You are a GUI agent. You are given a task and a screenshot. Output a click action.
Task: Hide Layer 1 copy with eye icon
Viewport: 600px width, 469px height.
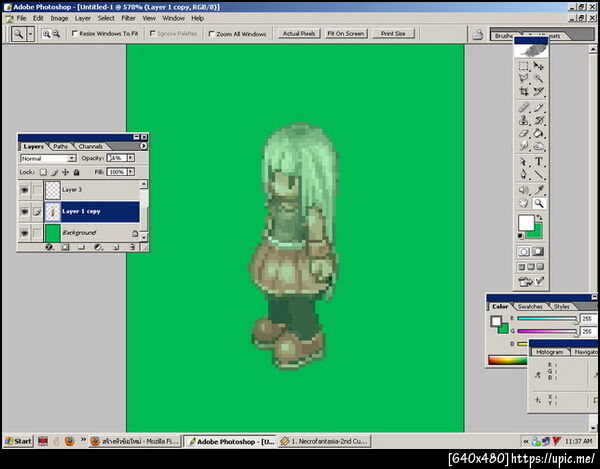coord(24,211)
